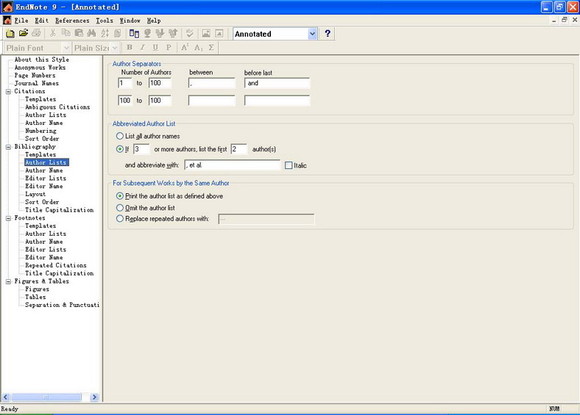Click the Superscript A button
This screenshot has width=580, height=415.
click(x=185, y=47)
